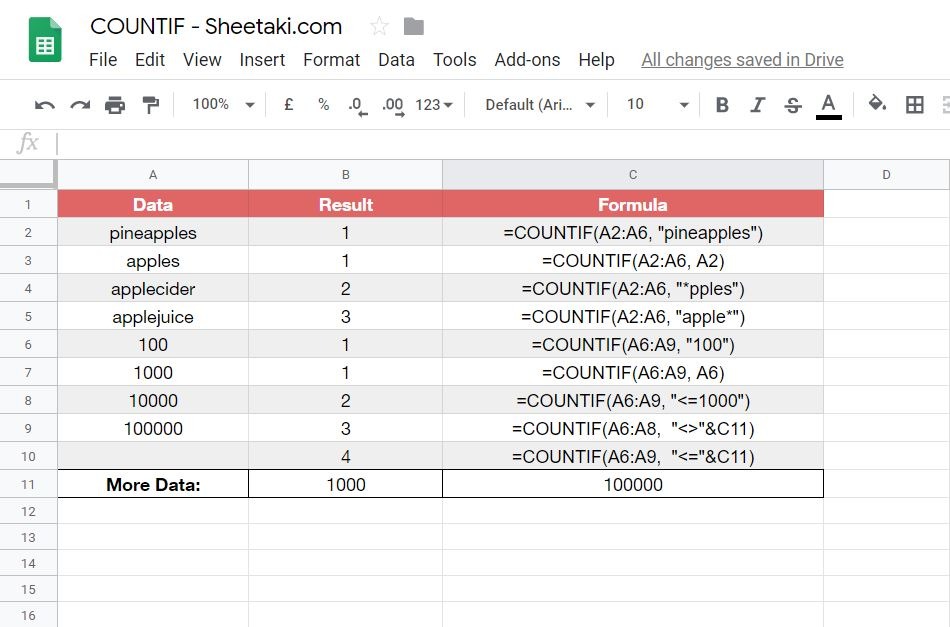Toggle star to favorite the spreadsheet

tap(378, 27)
